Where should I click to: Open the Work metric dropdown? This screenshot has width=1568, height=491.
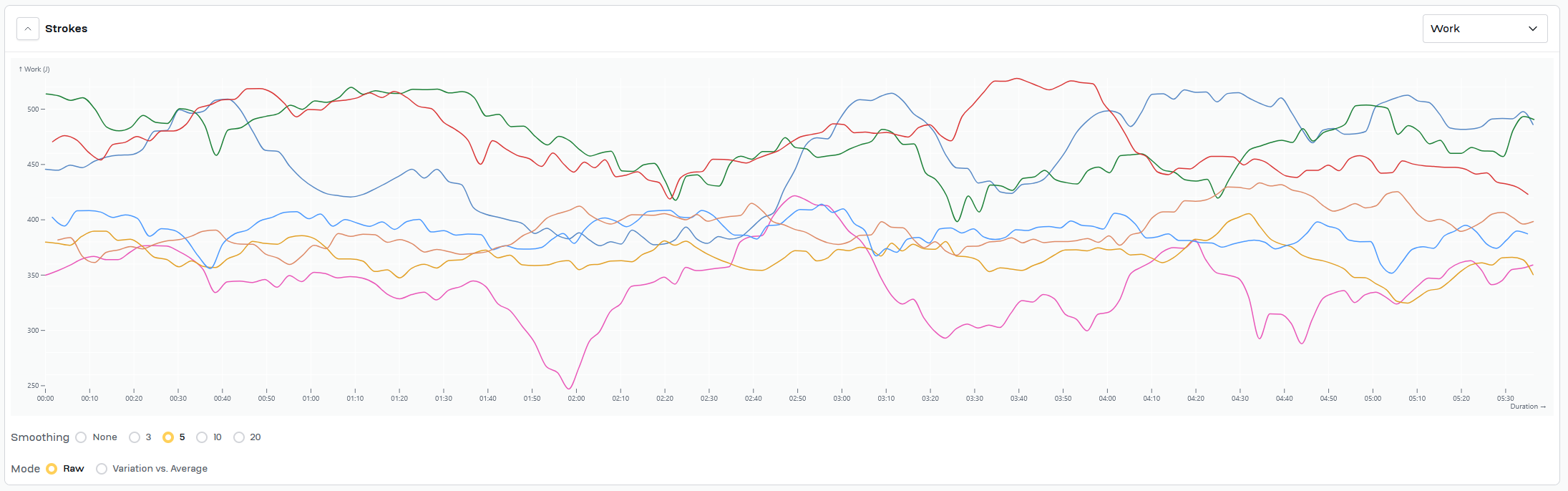pyautogui.click(x=1484, y=29)
